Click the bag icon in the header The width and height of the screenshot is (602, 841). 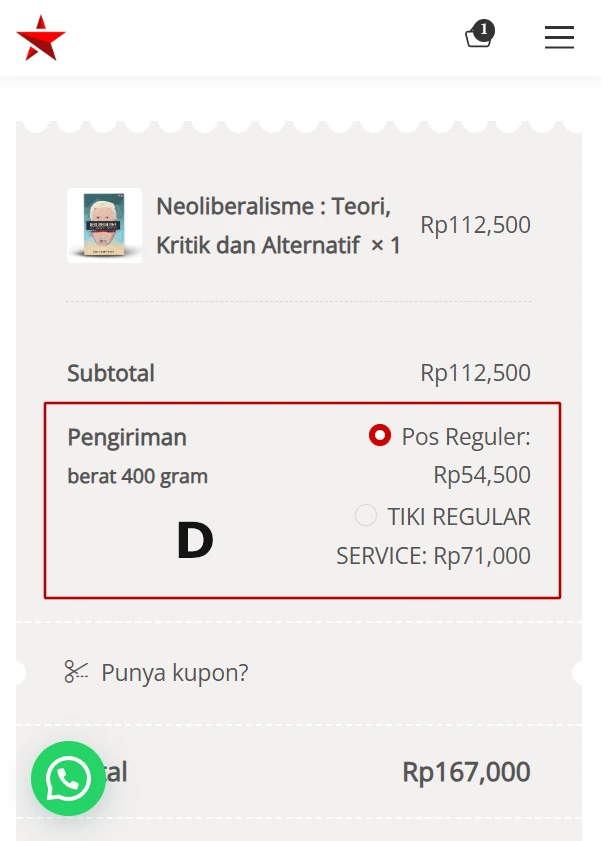pyautogui.click(x=478, y=40)
